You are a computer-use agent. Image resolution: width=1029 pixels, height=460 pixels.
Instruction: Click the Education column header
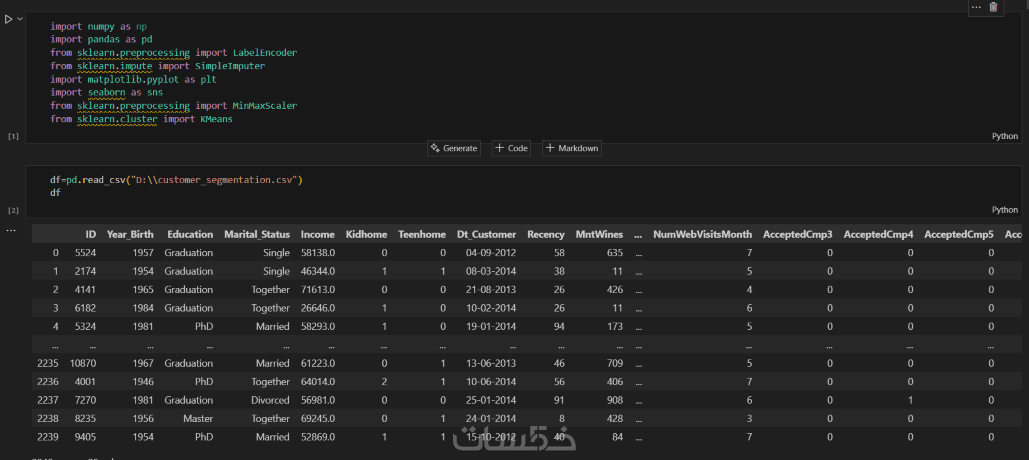[x=190, y=234]
